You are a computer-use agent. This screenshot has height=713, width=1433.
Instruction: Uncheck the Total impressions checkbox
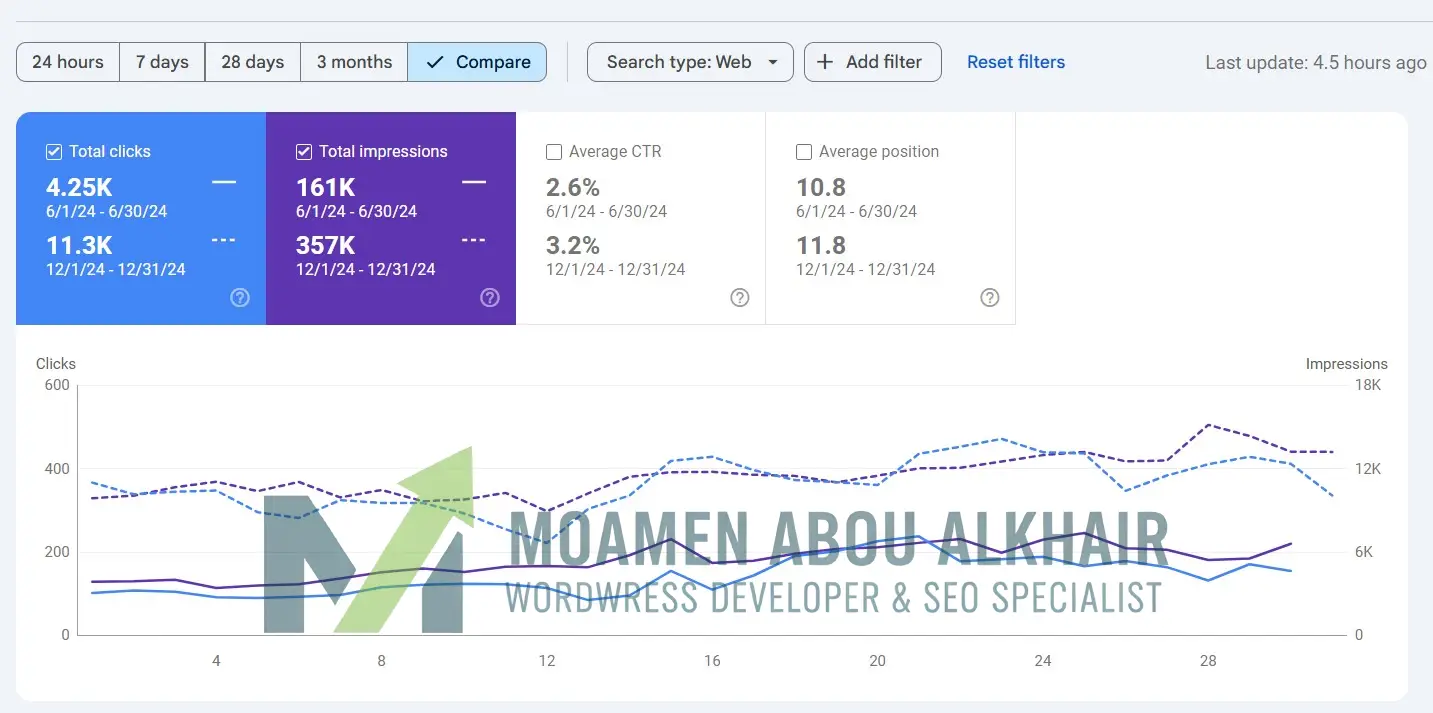pyautogui.click(x=304, y=152)
